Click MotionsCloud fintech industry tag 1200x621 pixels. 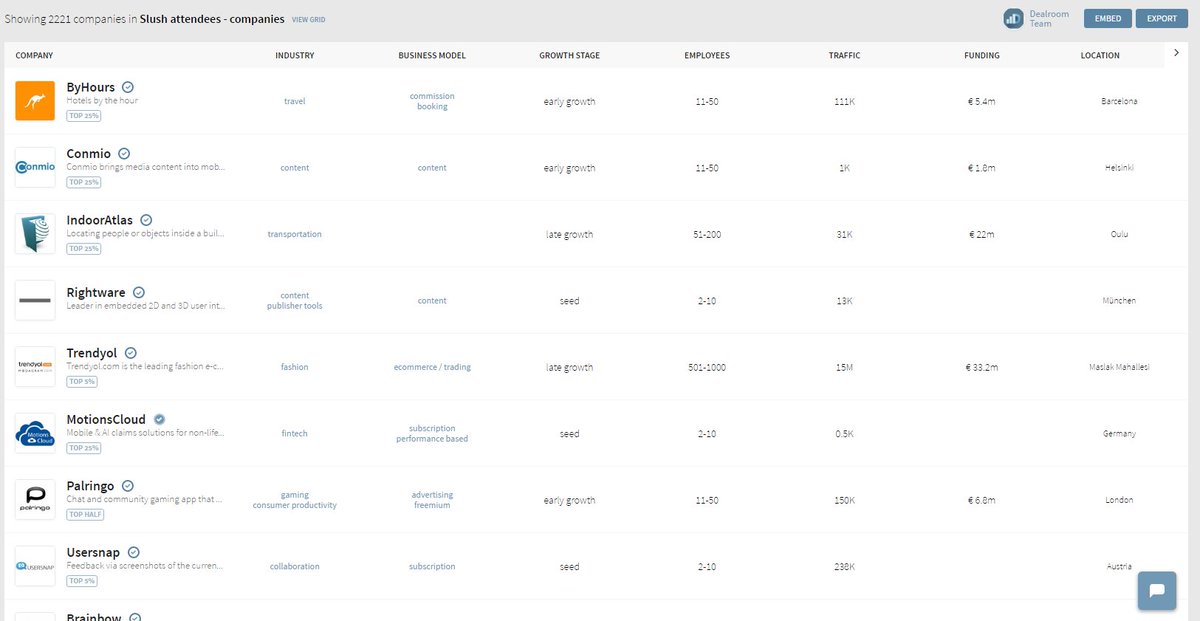click(x=295, y=434)
